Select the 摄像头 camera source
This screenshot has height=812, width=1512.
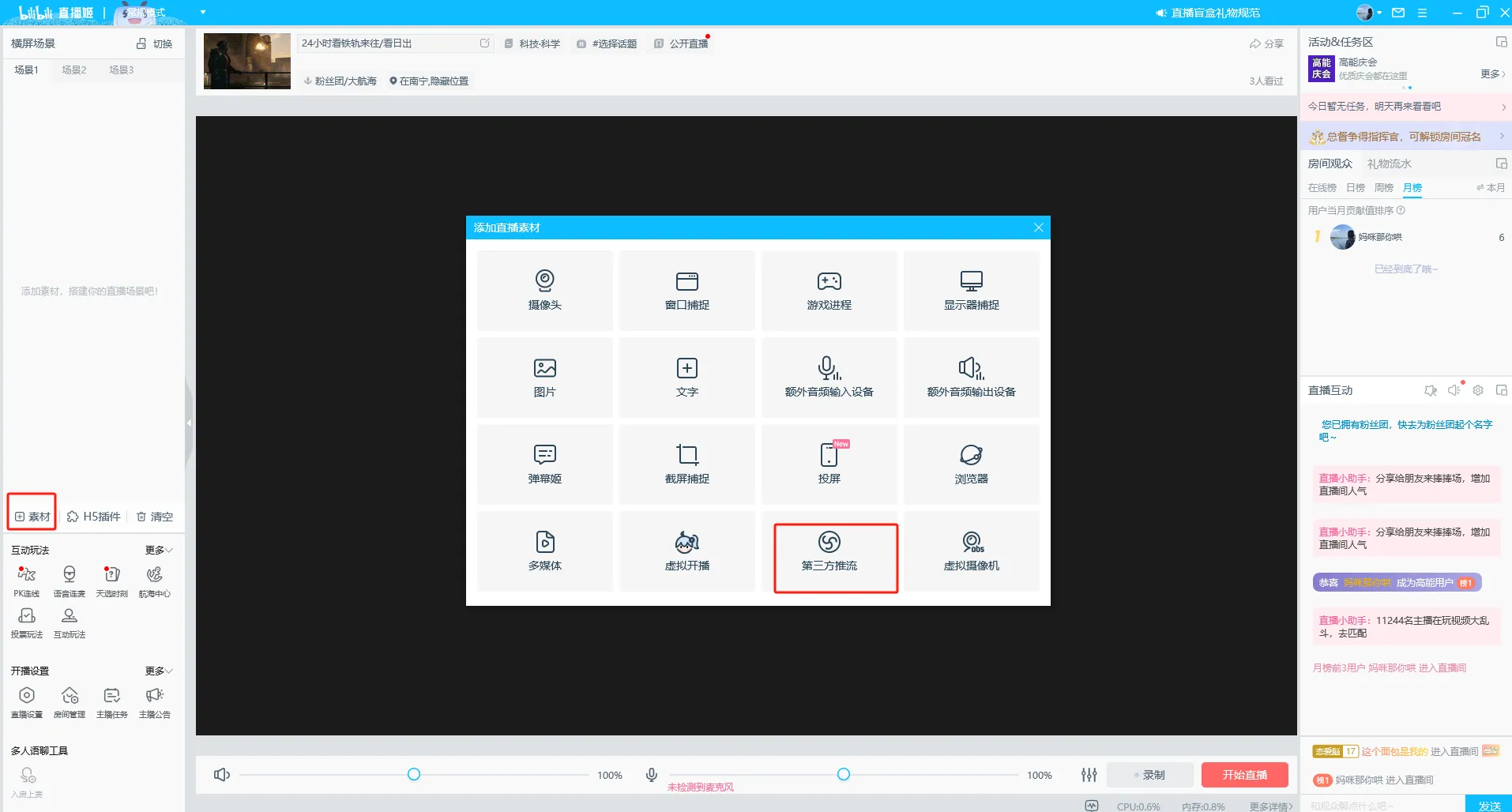(544, 291)
